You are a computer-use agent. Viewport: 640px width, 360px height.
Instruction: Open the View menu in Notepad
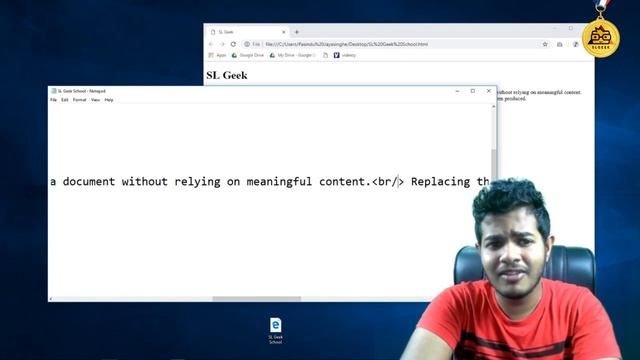tap(96, 100)
